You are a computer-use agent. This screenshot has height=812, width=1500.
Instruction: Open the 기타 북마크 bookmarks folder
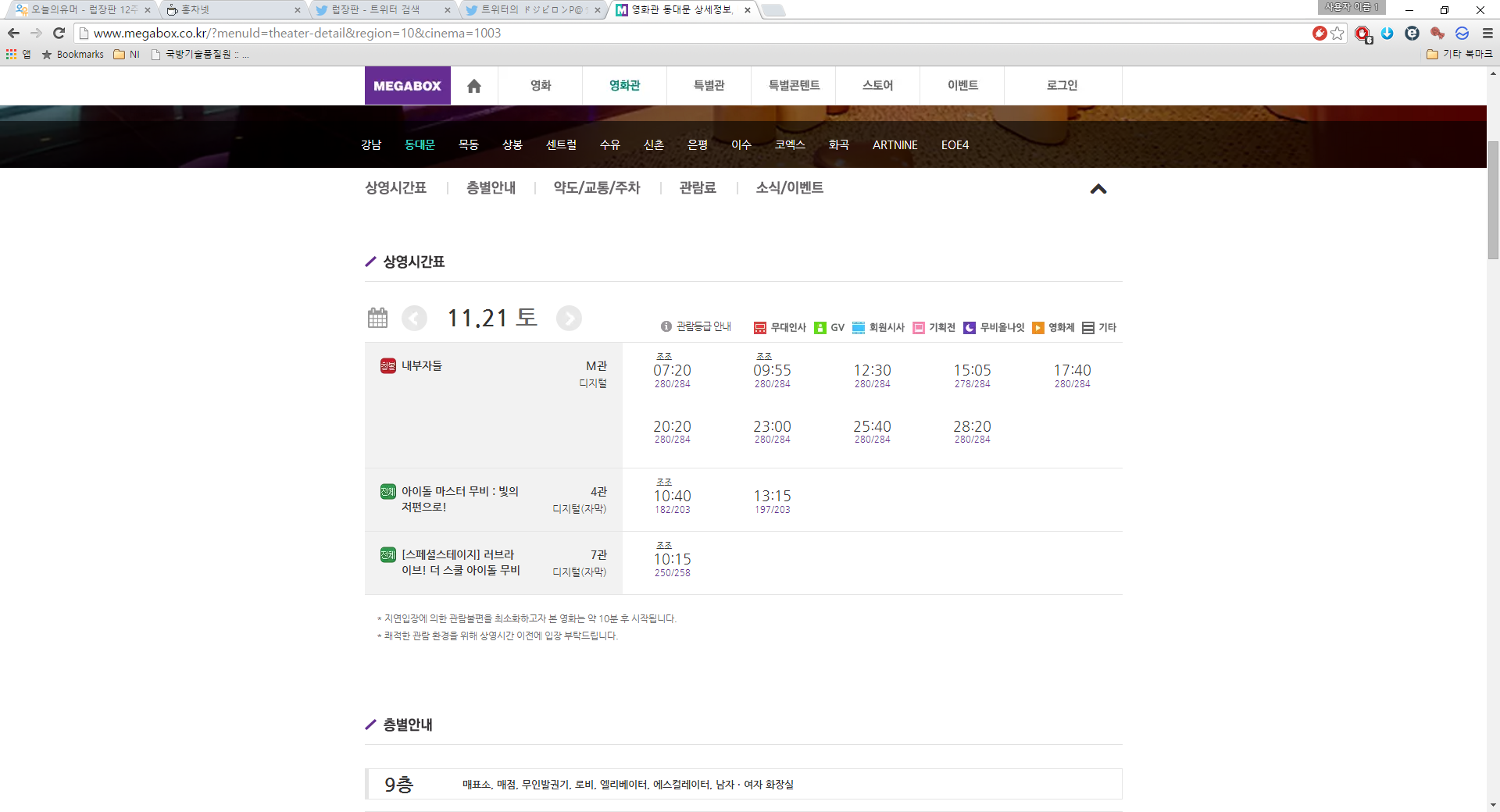tap(1459, 54)
